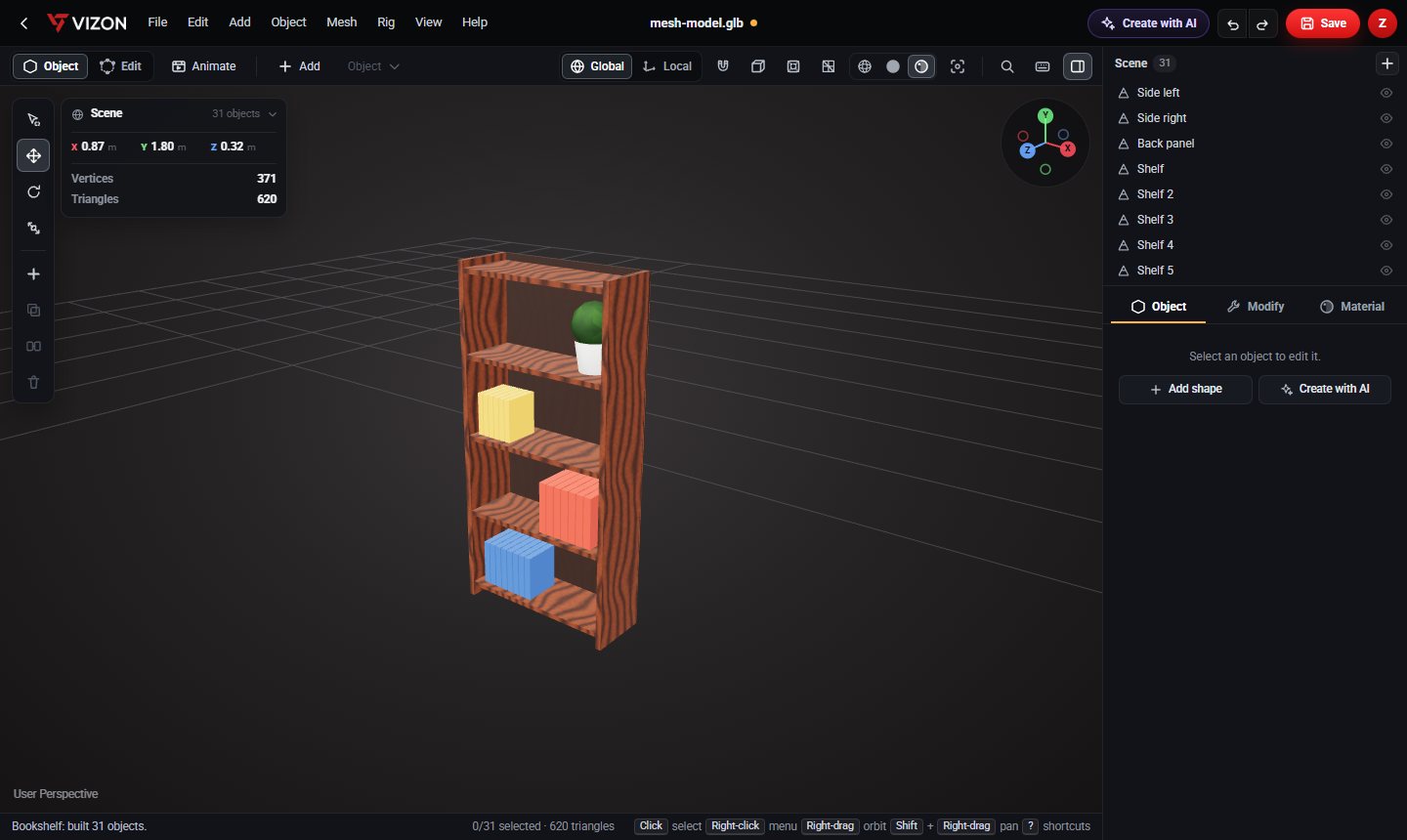Click the trash Delete icon
The height and width of the screenshot is (840, 1407).
pyautogui.click(x=33, y=383)
